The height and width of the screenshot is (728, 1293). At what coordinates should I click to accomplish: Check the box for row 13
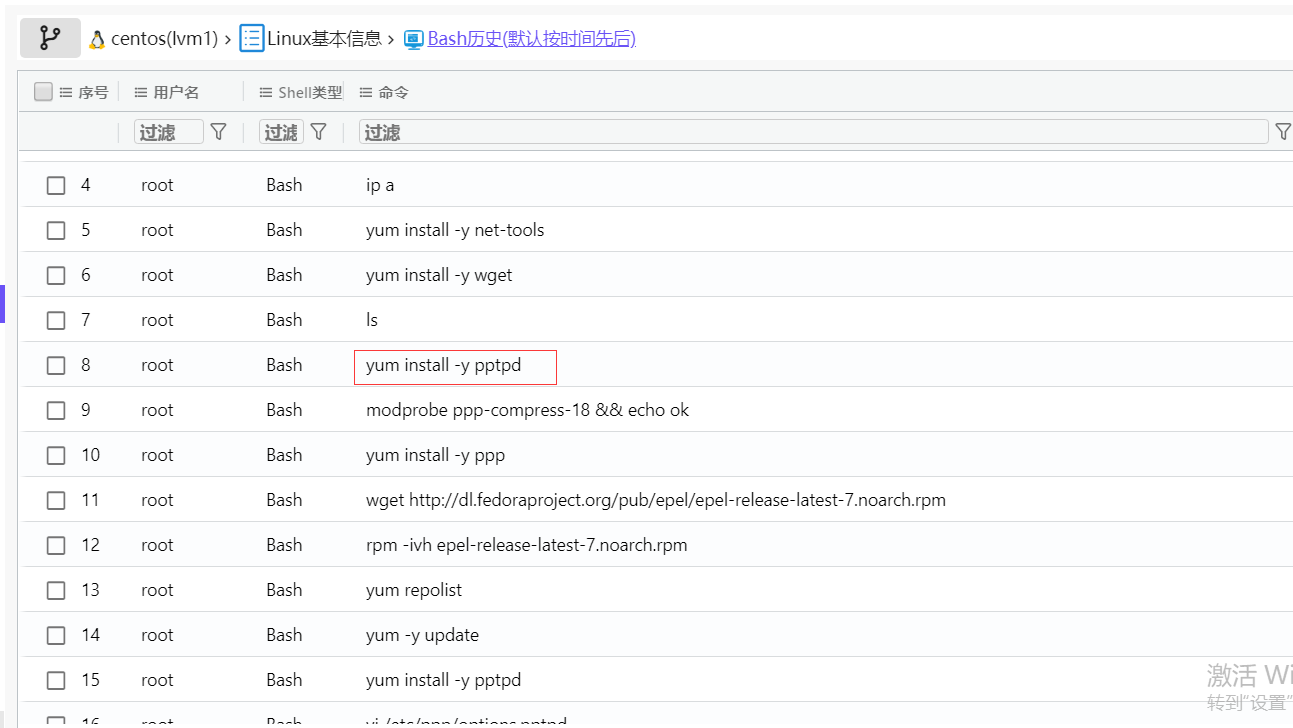point(56,590)
